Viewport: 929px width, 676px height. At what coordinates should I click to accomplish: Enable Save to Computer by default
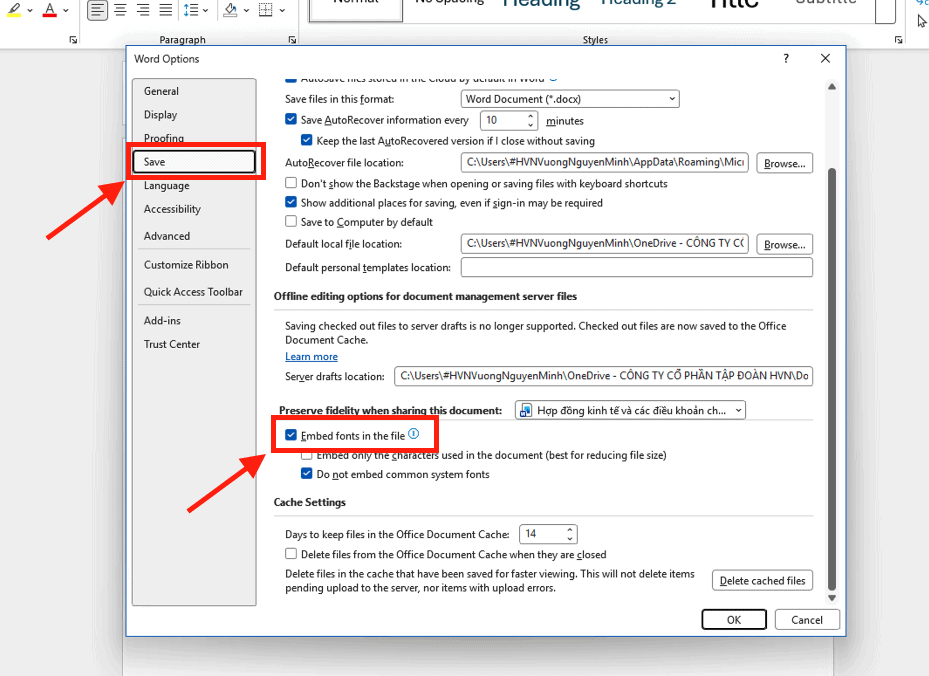[x=291, y=222]
